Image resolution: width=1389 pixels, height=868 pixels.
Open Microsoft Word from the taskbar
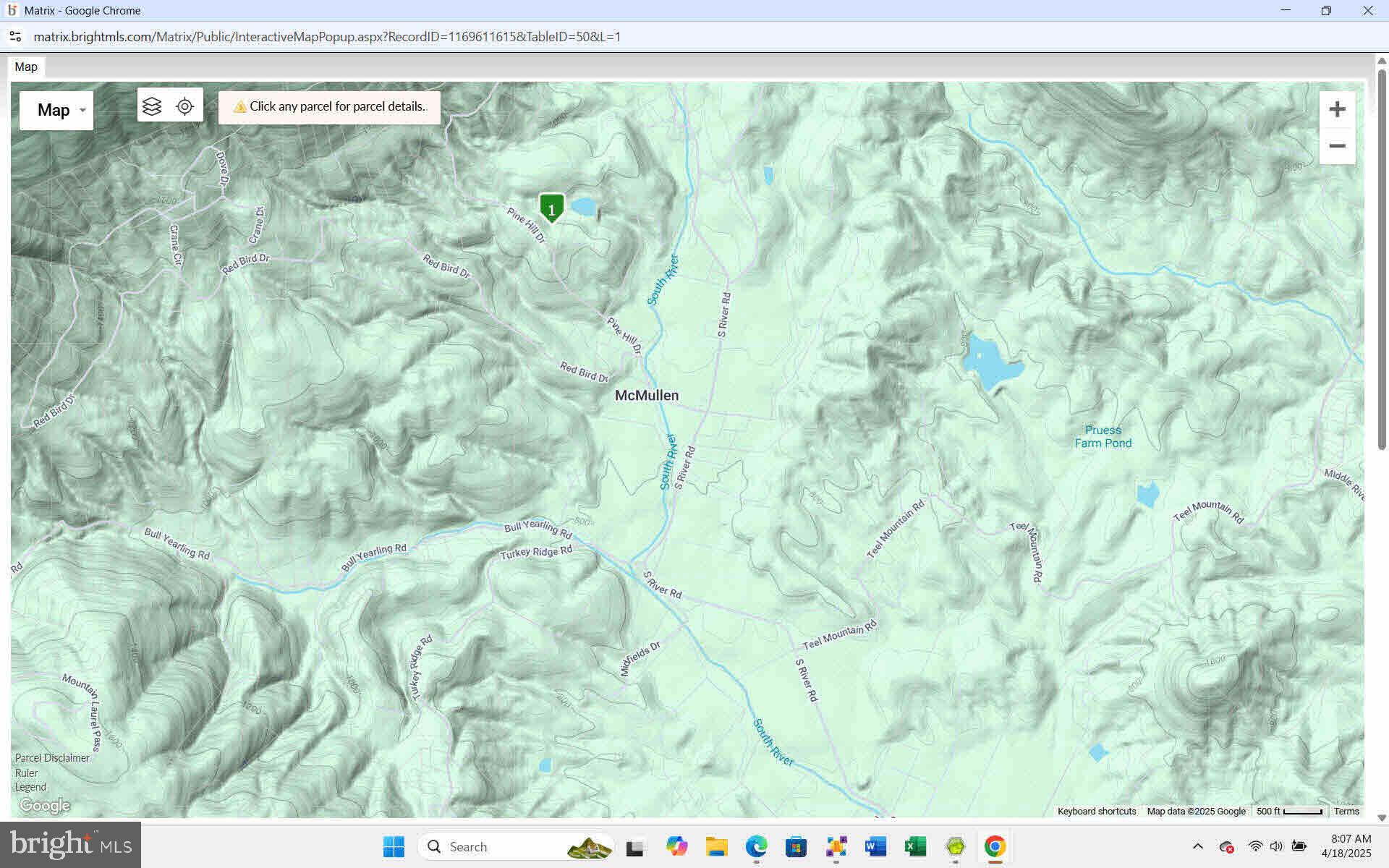click(x=875, y=846)
